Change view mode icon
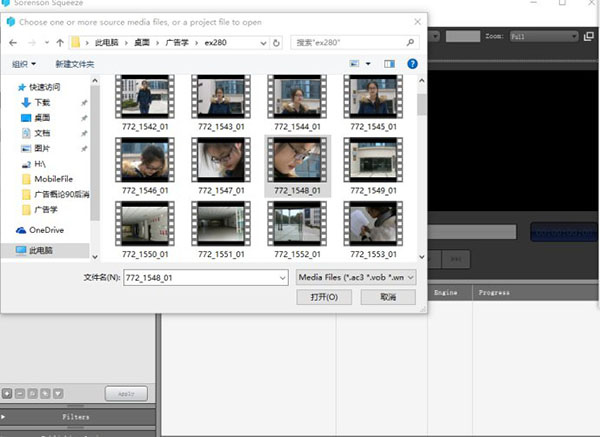 [354, 64]
